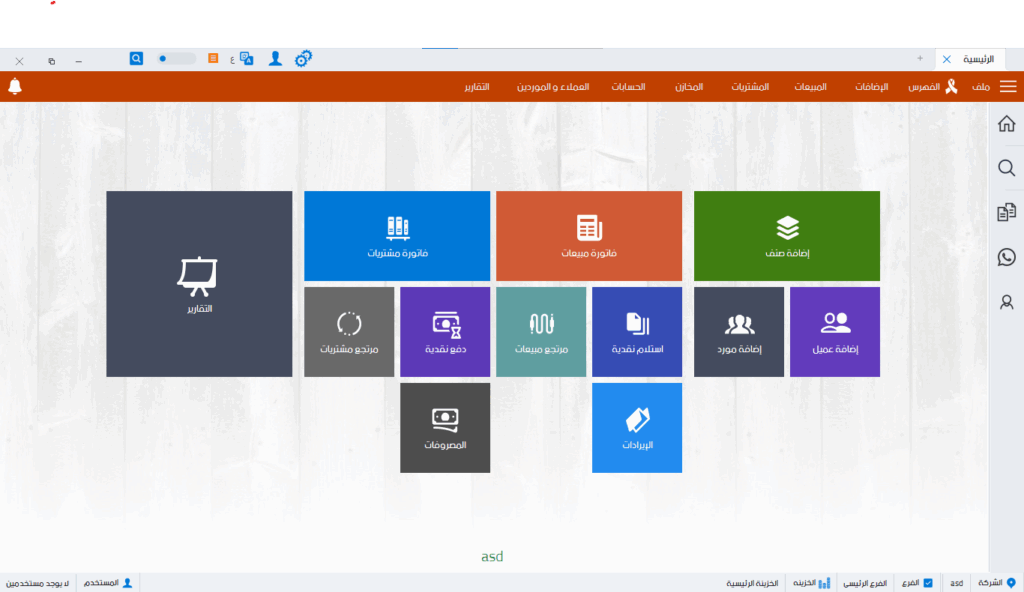Open the notifications bell icon
Viewport: 1024px width, 592px height.
[x=15, y=87]
